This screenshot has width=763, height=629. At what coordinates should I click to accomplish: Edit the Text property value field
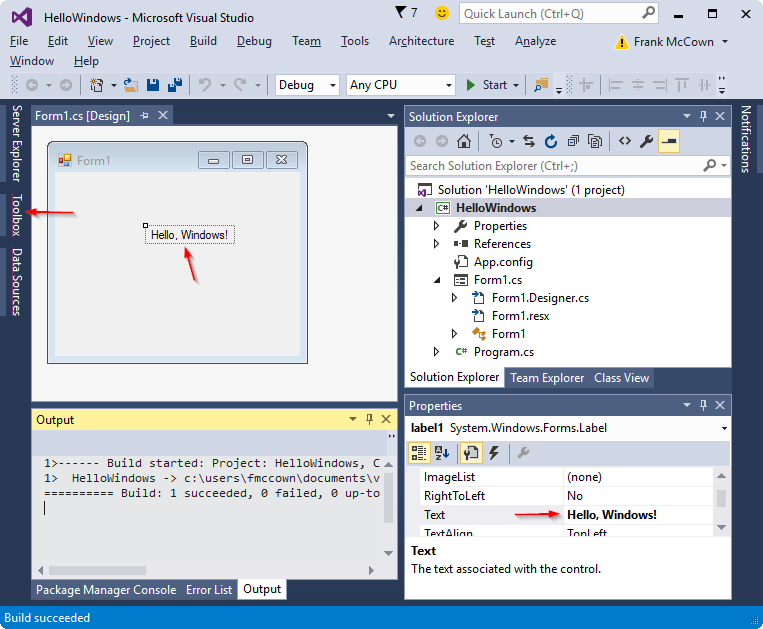tap(637, 515)
